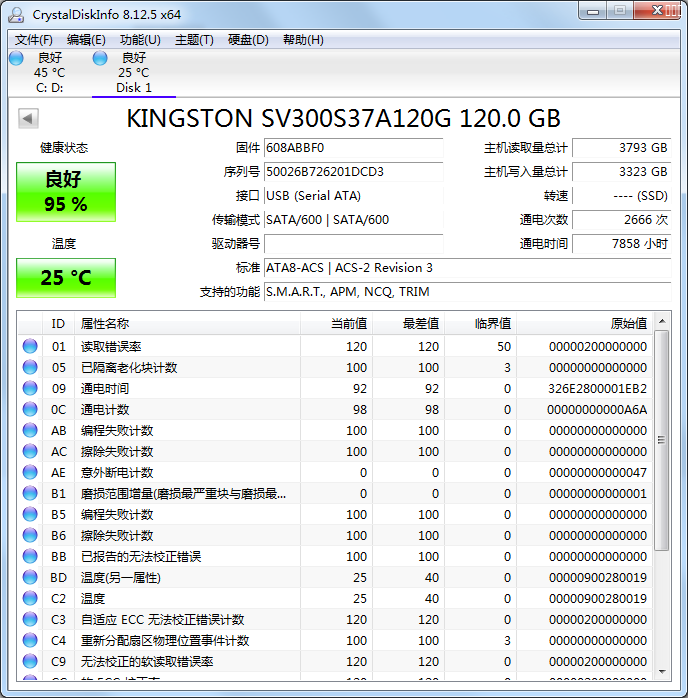The height and width of the screenshot is (698, 688).
Task: Click the 最差值 column header
Action: click(x=409, y=324)
